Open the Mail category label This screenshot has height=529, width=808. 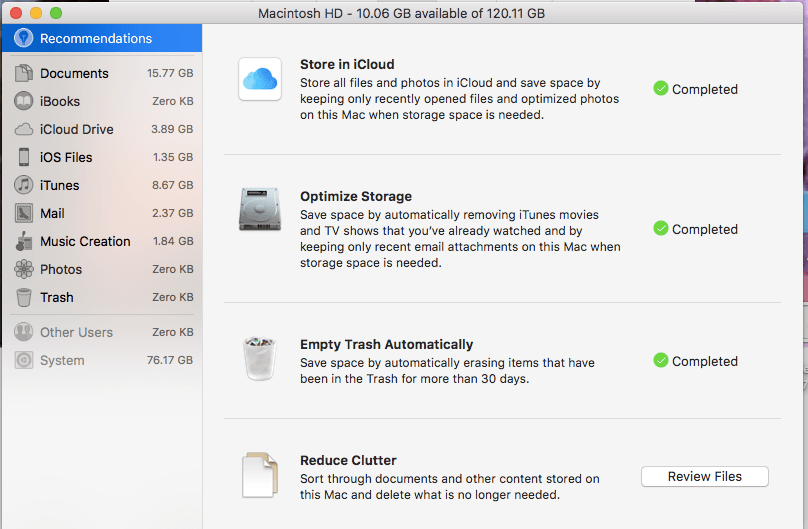pos(52,213)
